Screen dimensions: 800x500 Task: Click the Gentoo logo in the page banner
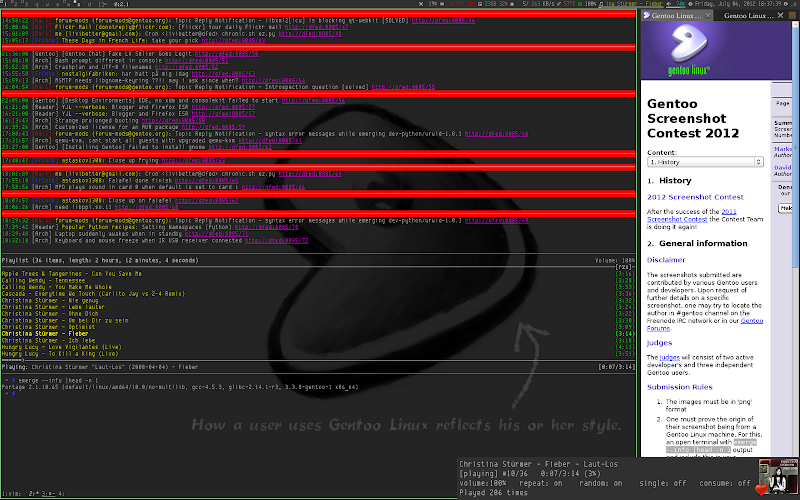click(689, 49)
